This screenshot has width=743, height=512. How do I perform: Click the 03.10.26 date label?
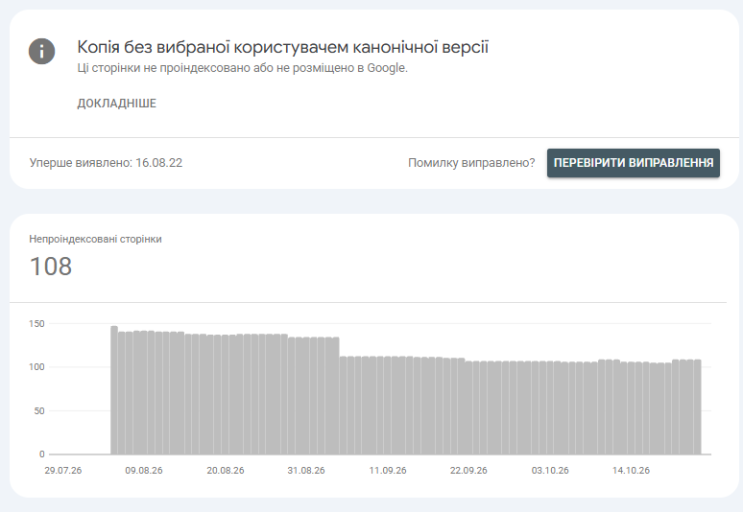pyautogui.click(x=550, y=471)
